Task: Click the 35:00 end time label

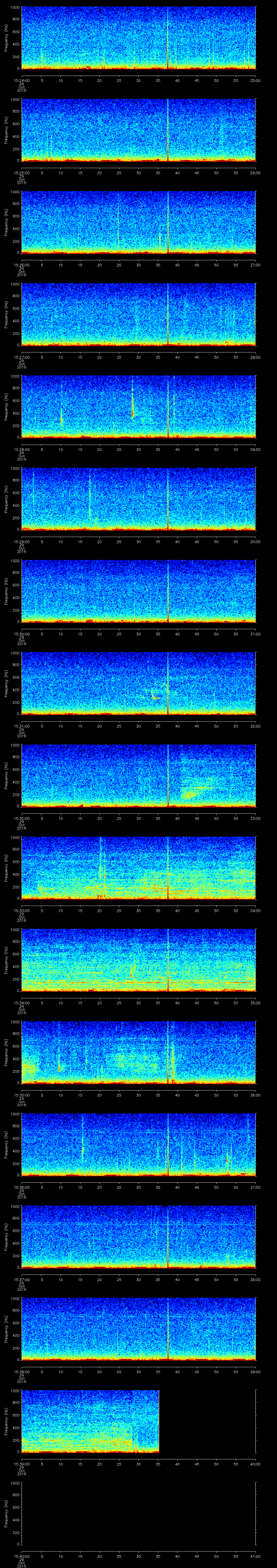Action: point(255,1003)
